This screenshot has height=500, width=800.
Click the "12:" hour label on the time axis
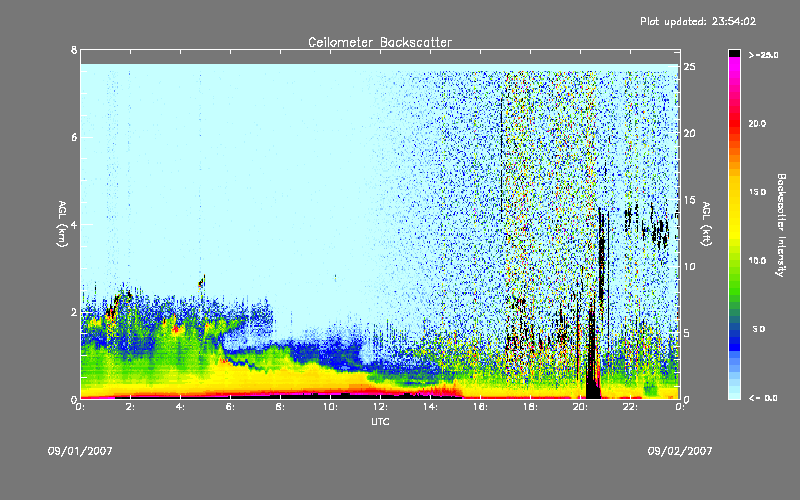tap(380, 407)
